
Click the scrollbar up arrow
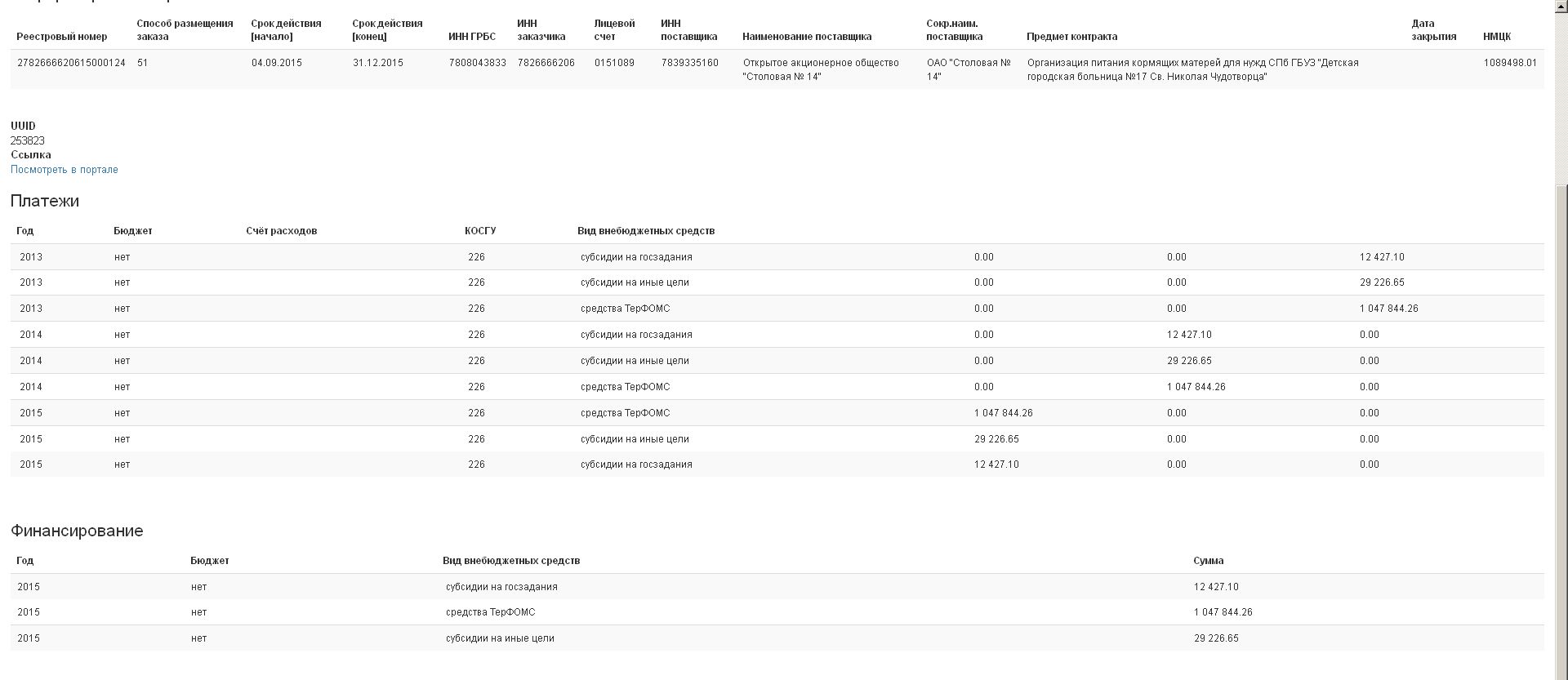click(x=1561, y=7)
